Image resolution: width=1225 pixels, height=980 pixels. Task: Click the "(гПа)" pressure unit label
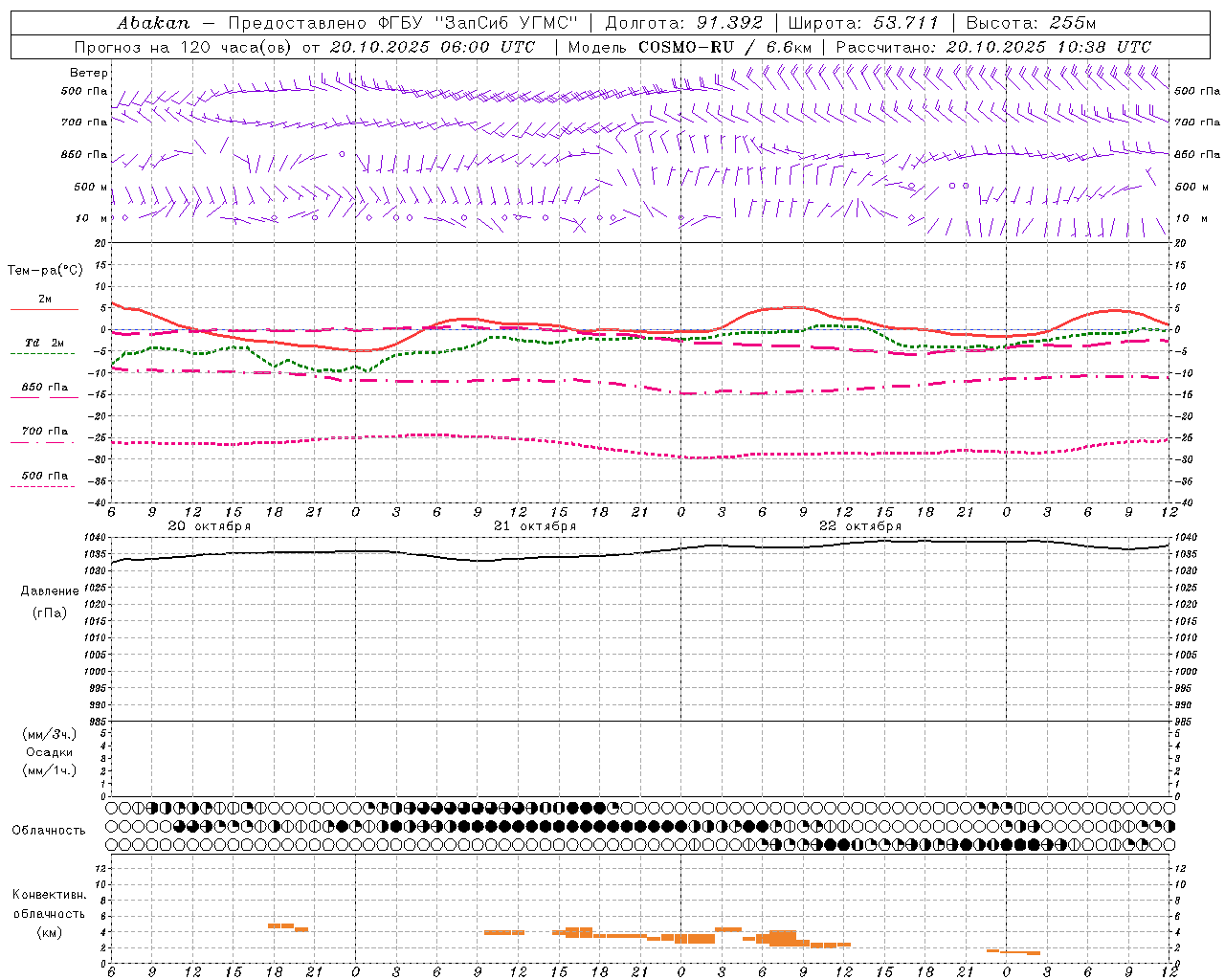point(50,612)
